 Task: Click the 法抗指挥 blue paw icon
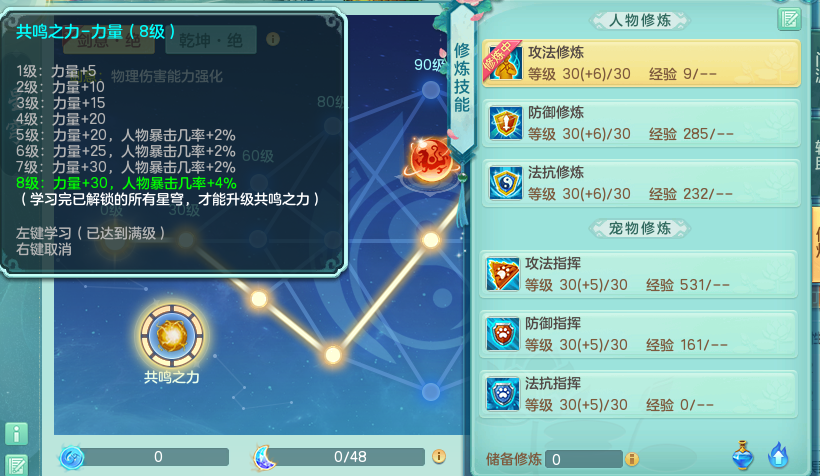503,394
